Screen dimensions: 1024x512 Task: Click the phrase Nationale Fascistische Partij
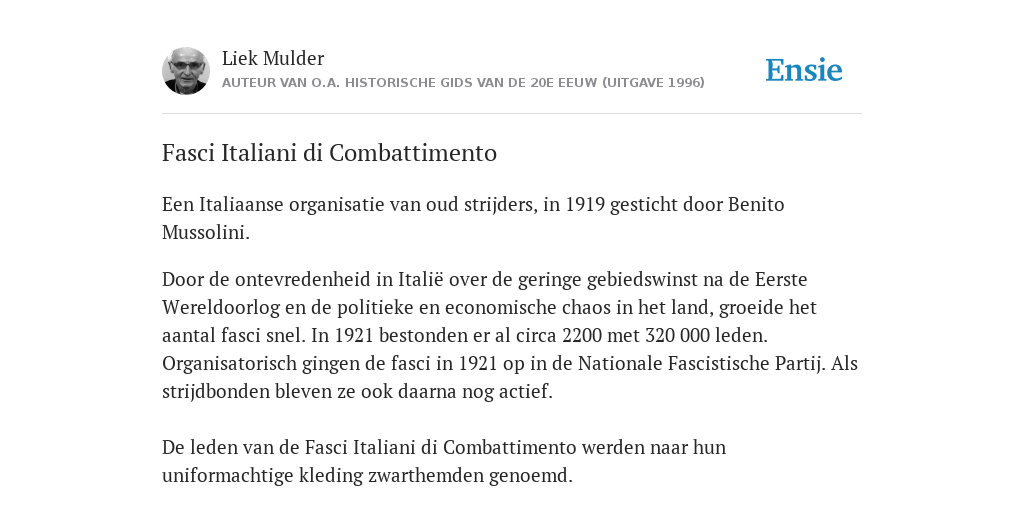click(x=699, y=364)
